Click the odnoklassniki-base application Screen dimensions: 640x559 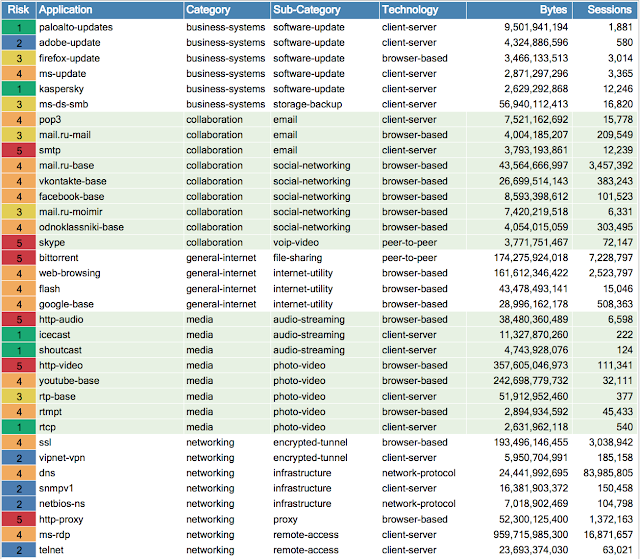coord(81,227)
